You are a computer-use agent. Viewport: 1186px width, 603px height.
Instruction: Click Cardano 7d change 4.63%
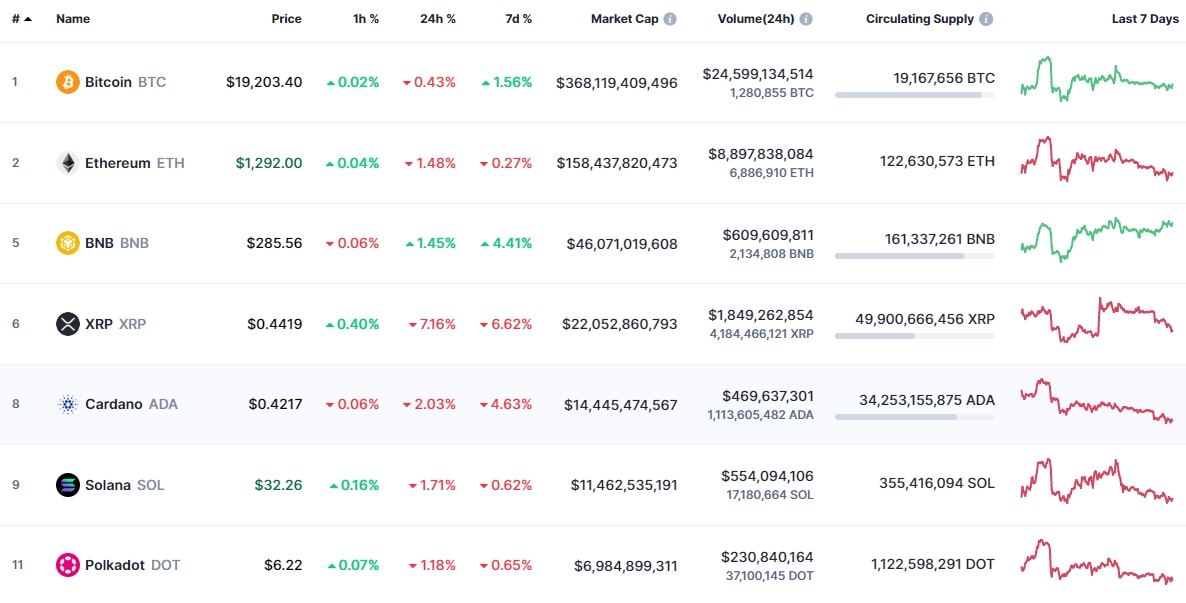click(x=506, y=404)
